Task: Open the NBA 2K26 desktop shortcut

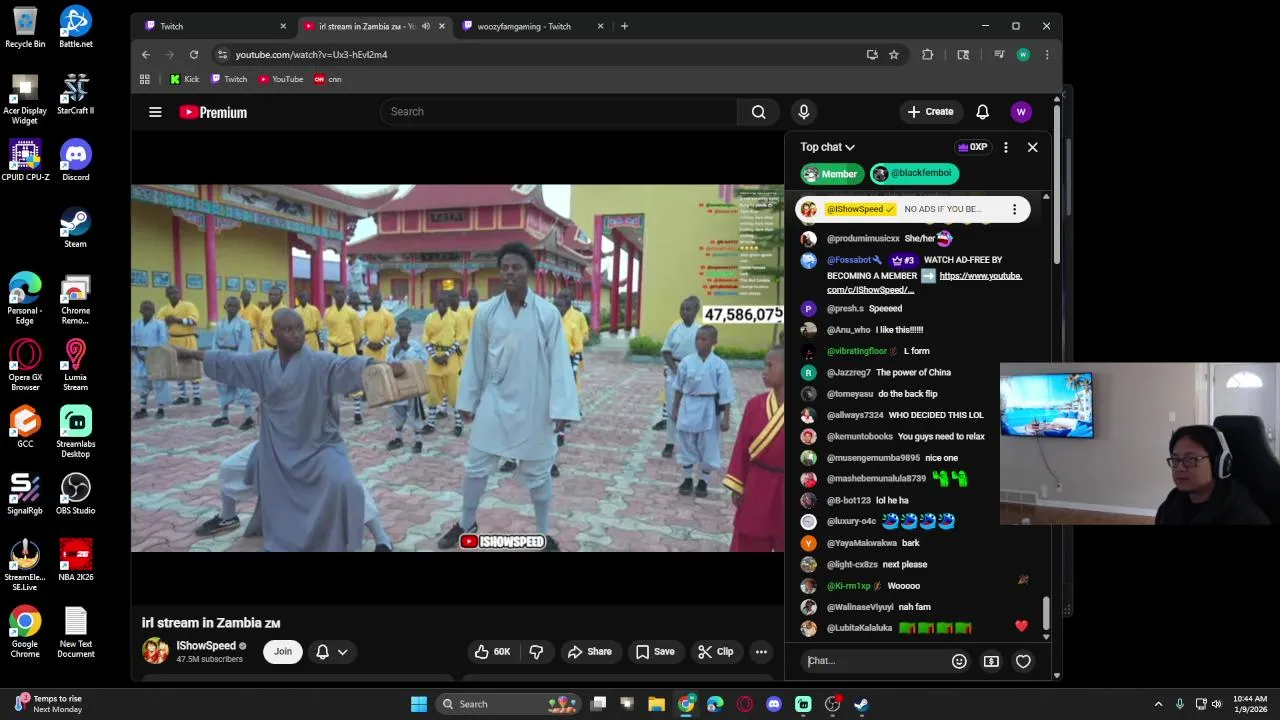Action: click(76, 560)
